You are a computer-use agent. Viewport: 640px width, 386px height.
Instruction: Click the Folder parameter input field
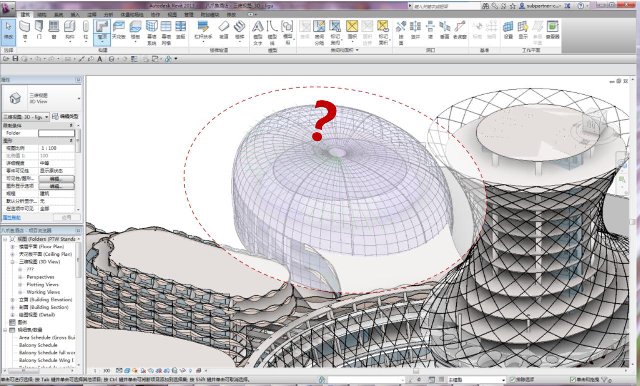(x=56, y=133)
